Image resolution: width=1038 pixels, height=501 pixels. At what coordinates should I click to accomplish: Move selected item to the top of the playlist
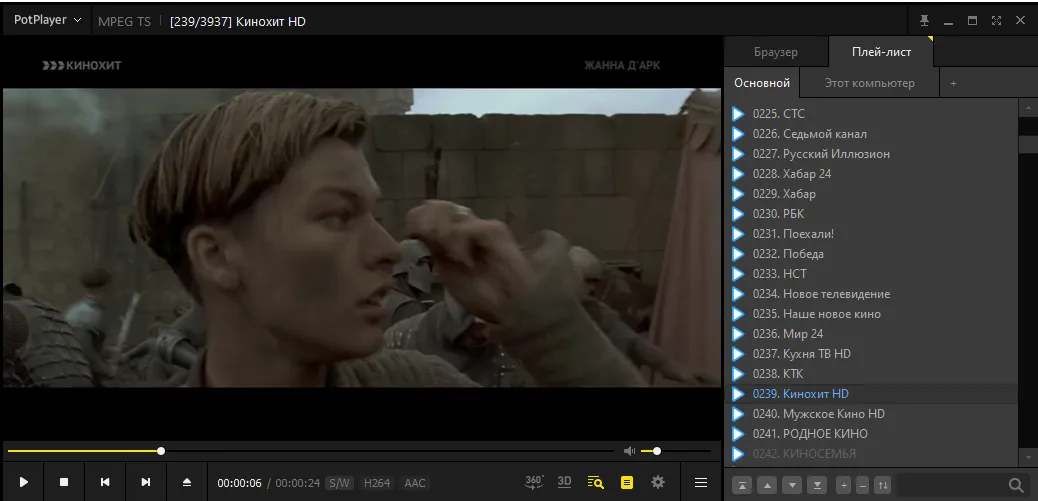click(x=742, y=485)
